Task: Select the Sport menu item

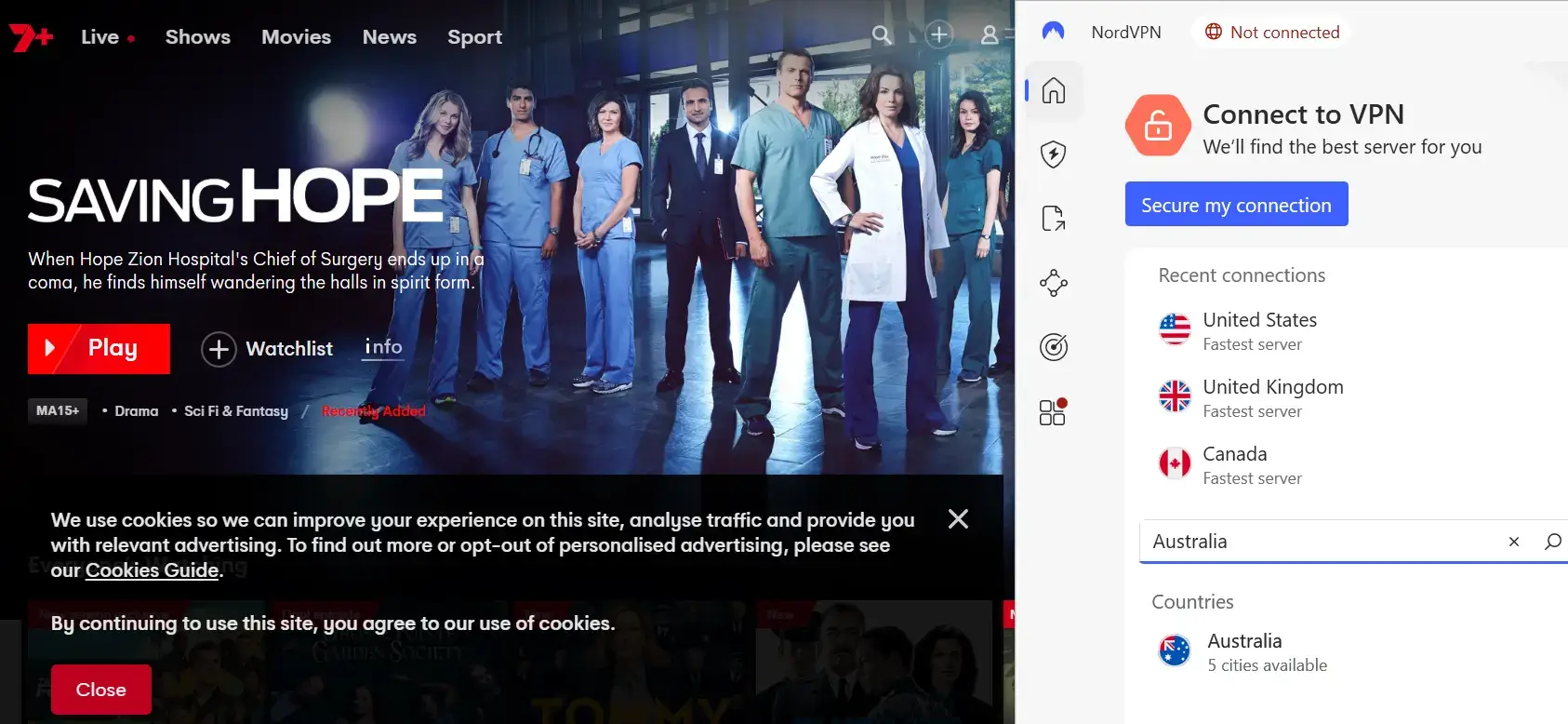Action: tap(474, 37)
